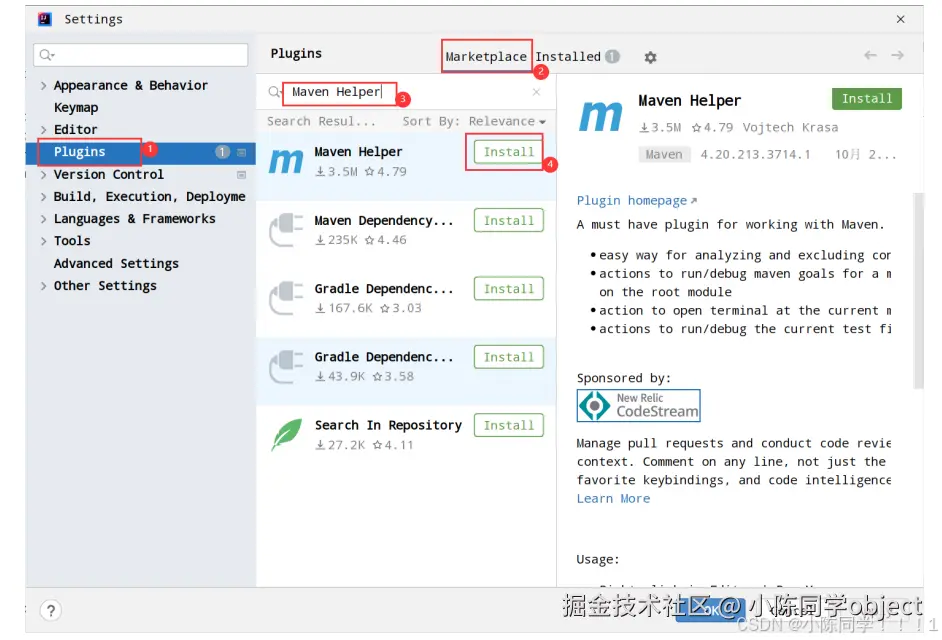942x640 pixels.
Task: Click the Plugins row project-level icon
Action: pos(242,153)
